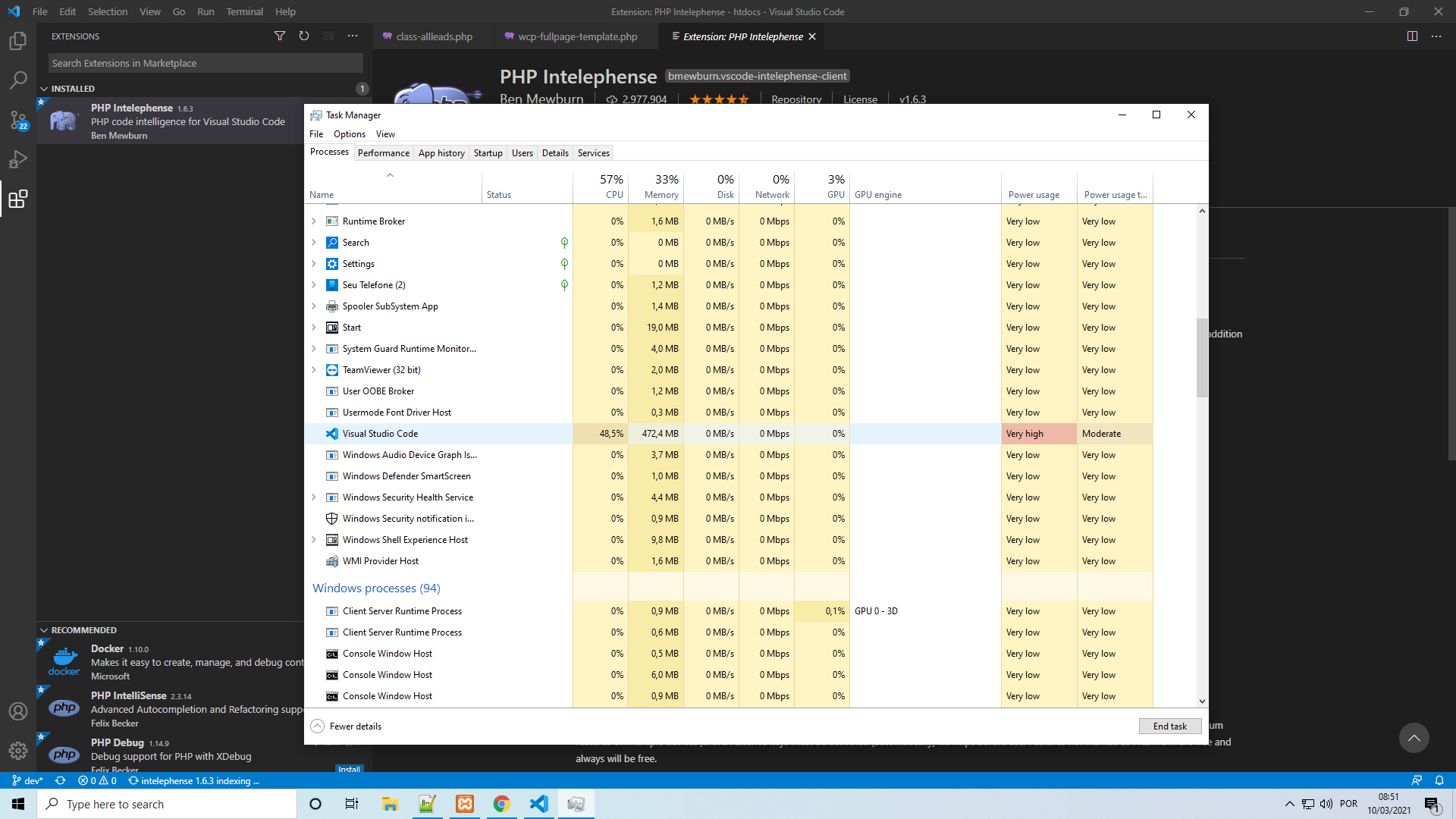The width and height of the screenshot is (1456, 819).
Task: Click the dev* branch in status bar
Action: click(x=27, y=780)
